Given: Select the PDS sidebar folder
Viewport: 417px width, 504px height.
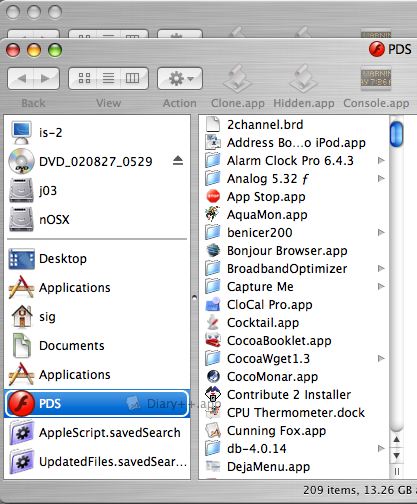Looking at the screenshot, I should pos(97,404).
